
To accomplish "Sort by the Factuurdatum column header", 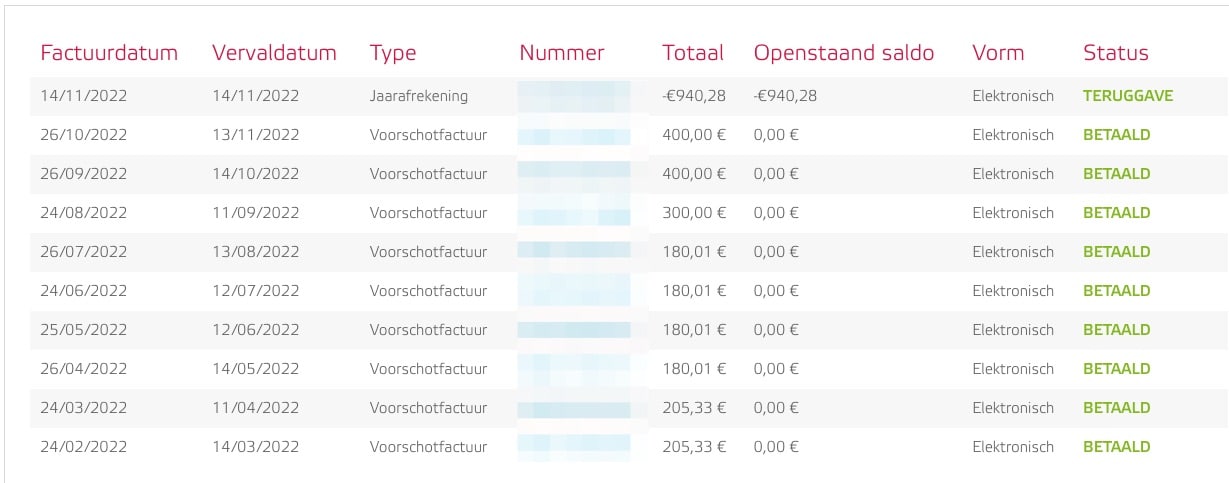I will point(109,53).
